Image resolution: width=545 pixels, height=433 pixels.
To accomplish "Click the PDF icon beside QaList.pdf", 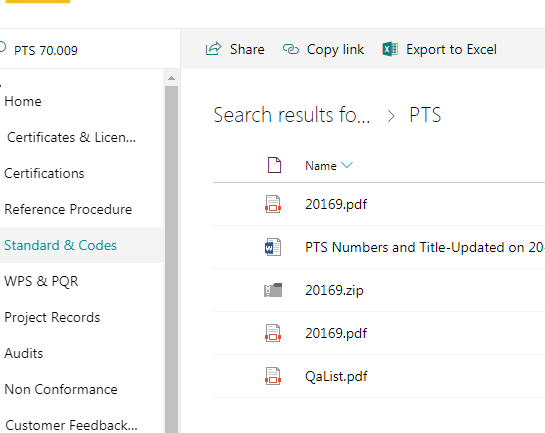I will pos(273,376).
